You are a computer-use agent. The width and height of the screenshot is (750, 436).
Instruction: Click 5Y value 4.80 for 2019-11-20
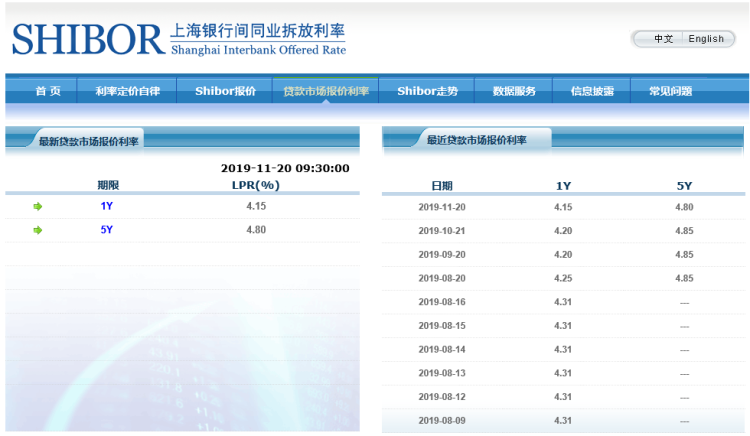[684, 207]
